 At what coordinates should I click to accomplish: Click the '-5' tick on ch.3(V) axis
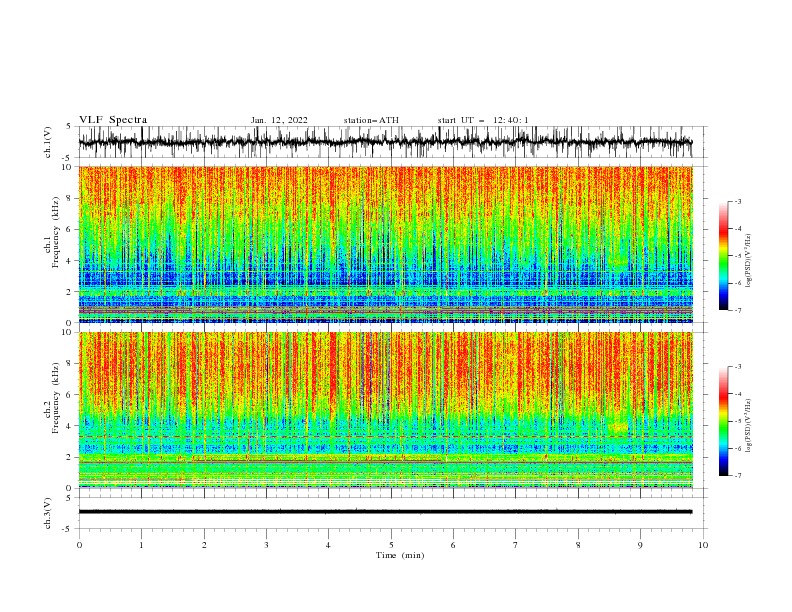coord(68,529)
